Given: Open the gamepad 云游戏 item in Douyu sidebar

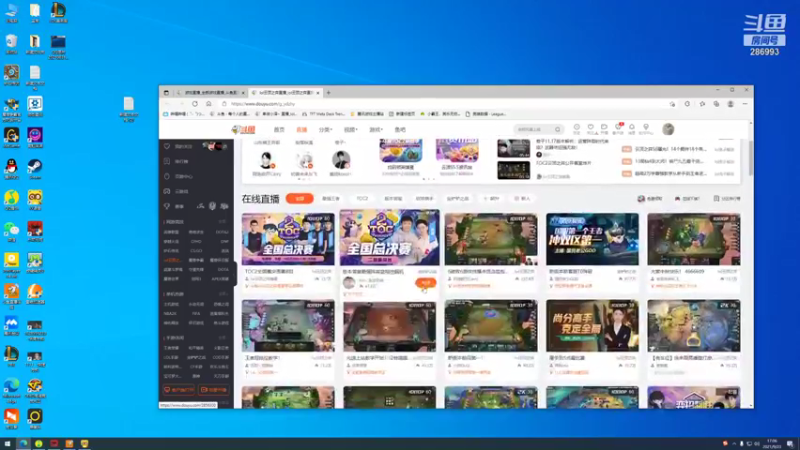Looking at the screenshot, I should pos(176,191).
